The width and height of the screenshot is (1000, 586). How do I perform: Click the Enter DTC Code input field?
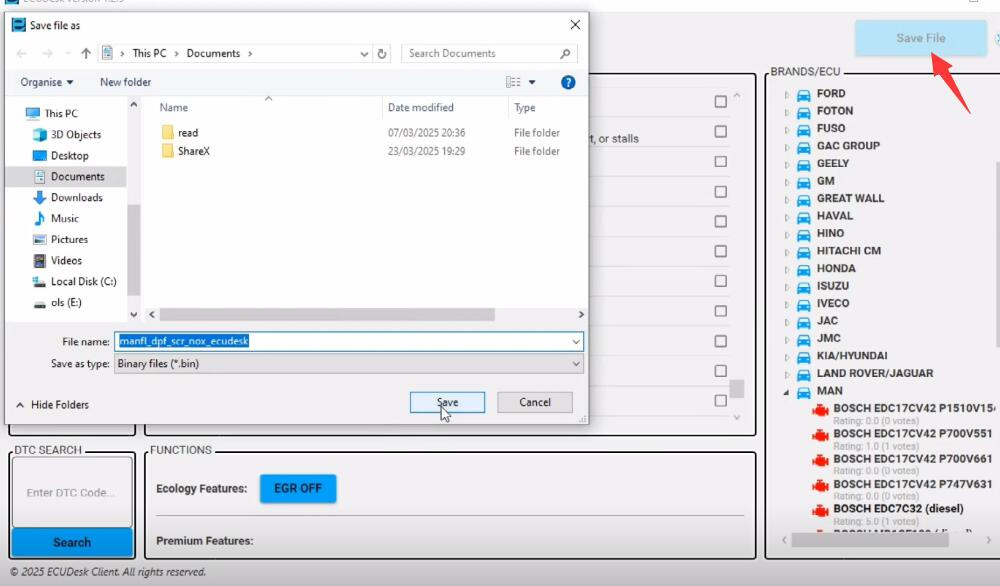point(70,490)
